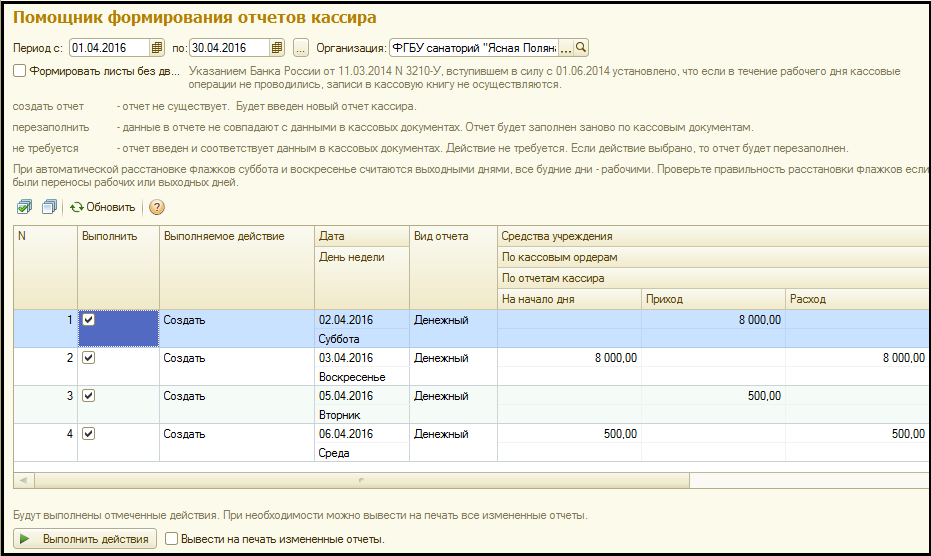
Task: Click the horizontal scrollbar of the table
Action: pos(360,480)
